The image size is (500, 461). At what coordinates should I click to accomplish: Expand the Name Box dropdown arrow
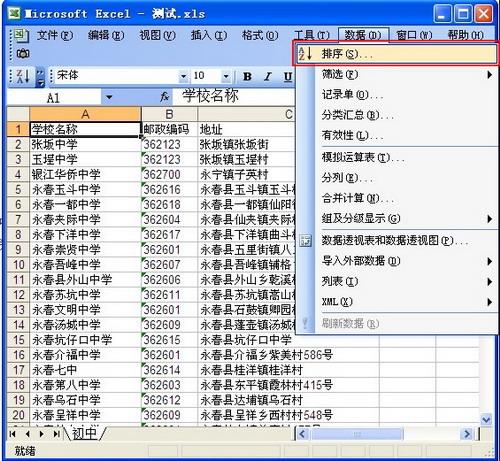[109, 98]
